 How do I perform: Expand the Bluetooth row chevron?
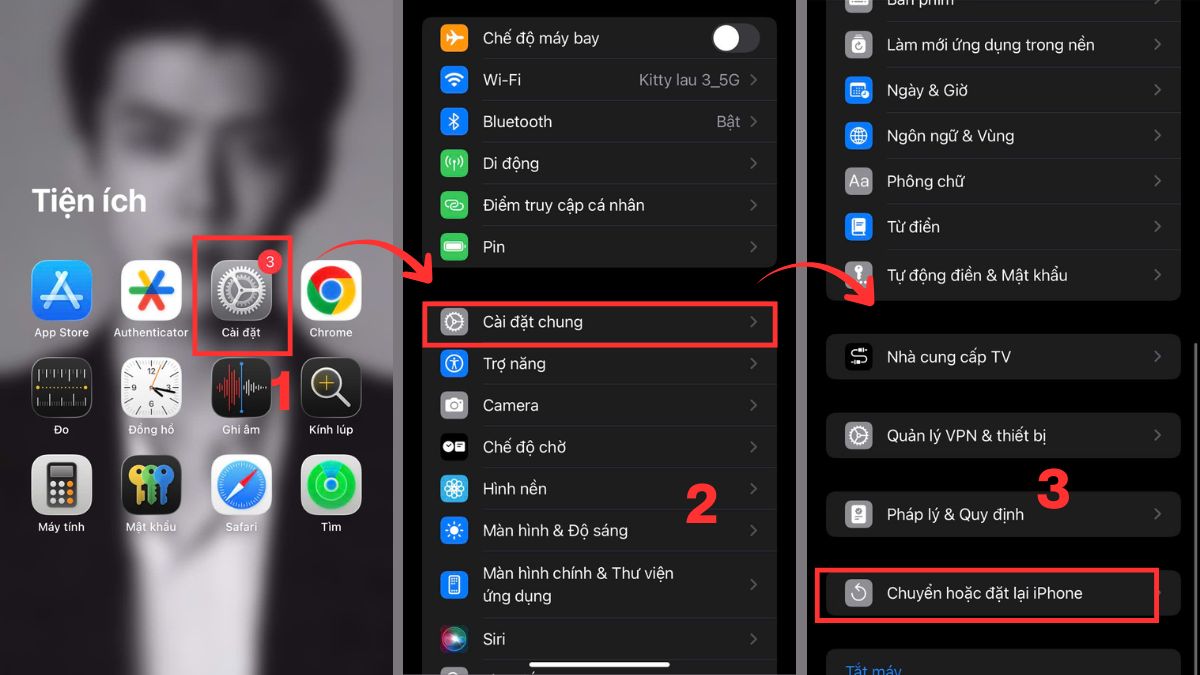pyautogui.click(x=754, y=121)
